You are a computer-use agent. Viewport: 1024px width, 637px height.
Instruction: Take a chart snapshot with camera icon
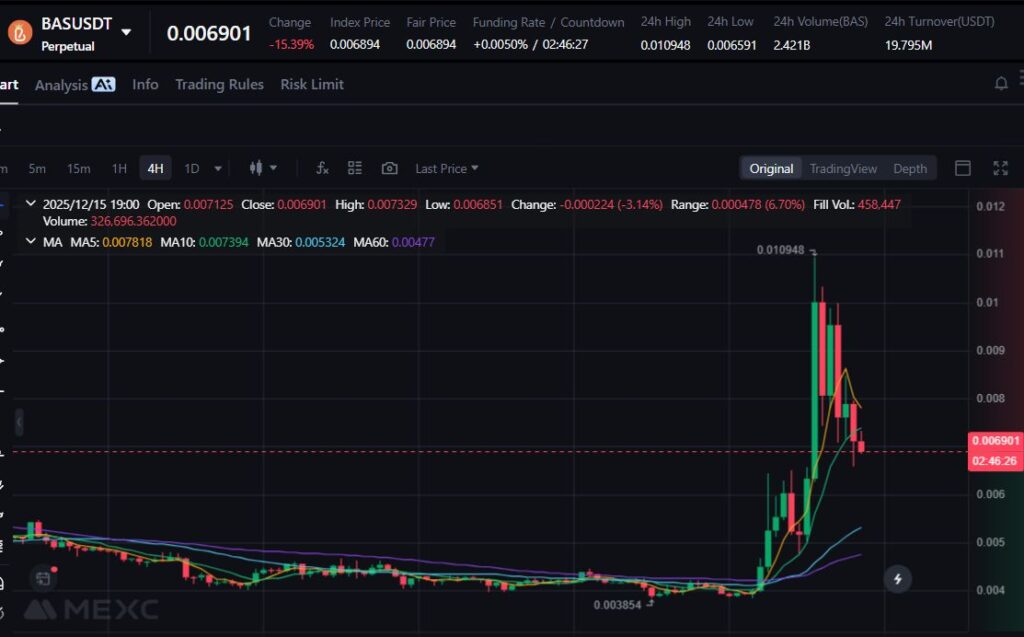tap(389, 168)
